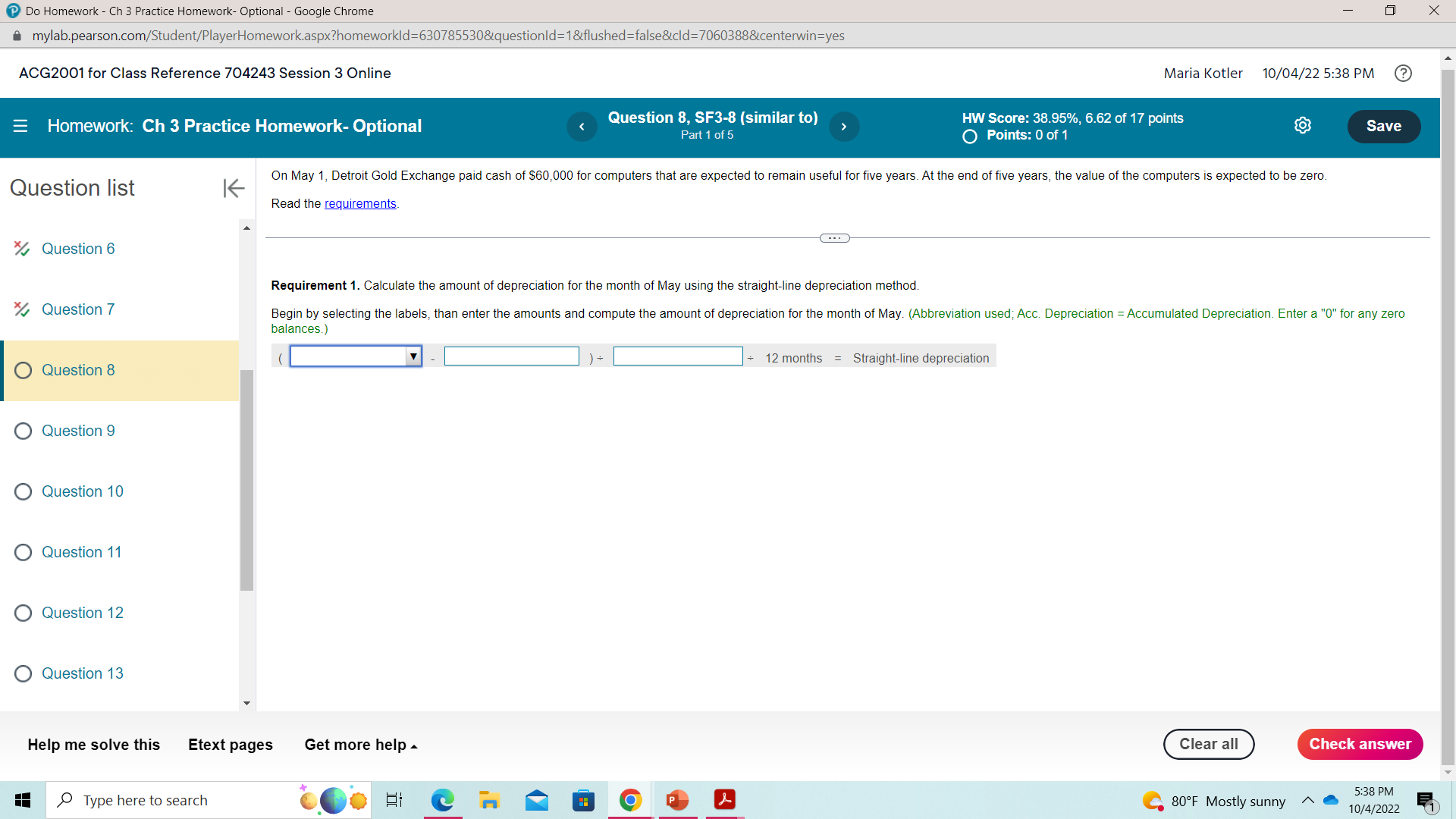Click the help question mark icon

(1404, 73)
